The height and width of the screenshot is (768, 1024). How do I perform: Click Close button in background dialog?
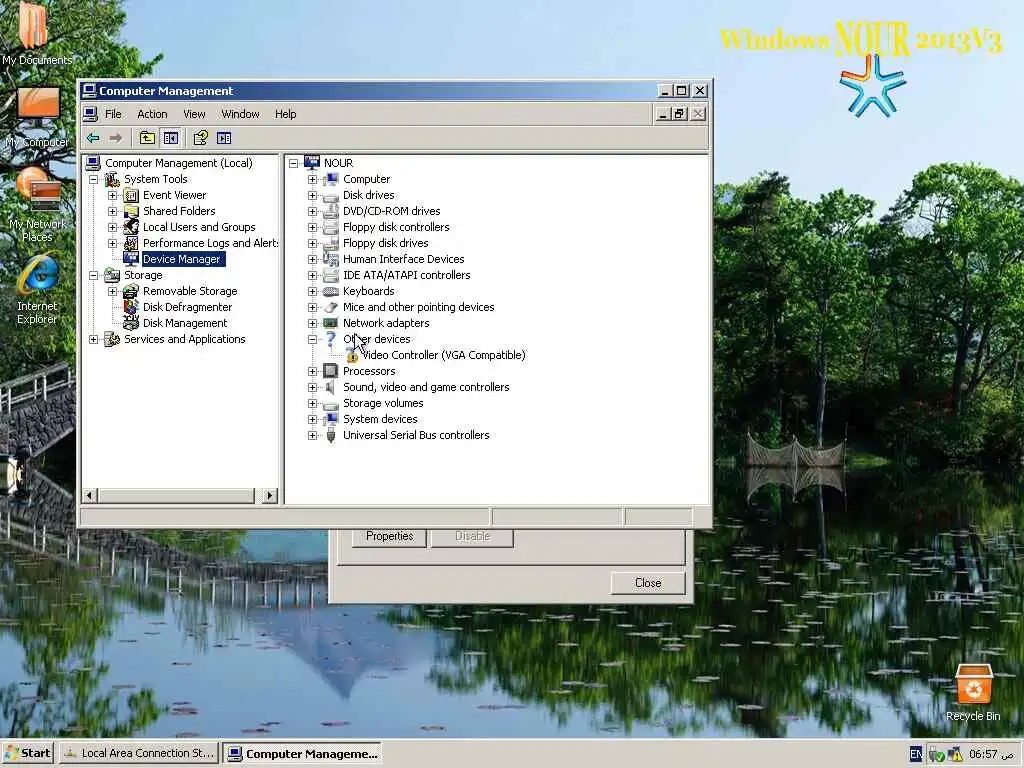click(648, 583)
